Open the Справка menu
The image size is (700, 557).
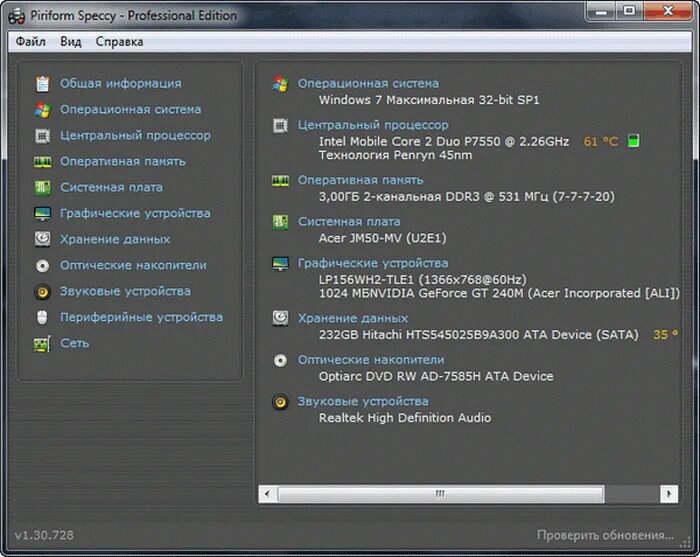click(119, 42)
